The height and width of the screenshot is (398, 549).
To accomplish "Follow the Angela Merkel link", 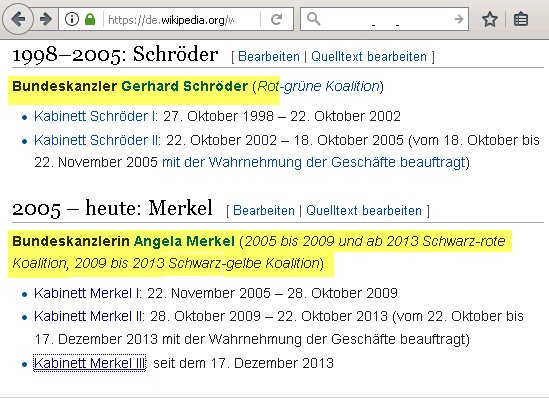I will click(x=184, y=241).
